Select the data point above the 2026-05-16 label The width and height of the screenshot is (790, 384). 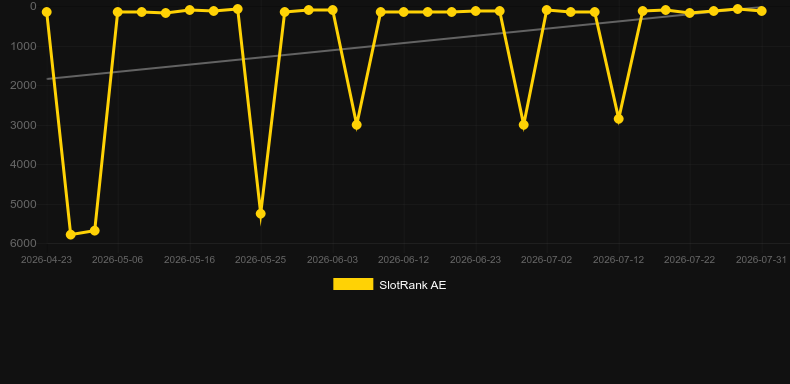pyautogui.click(x=189, y=10)
